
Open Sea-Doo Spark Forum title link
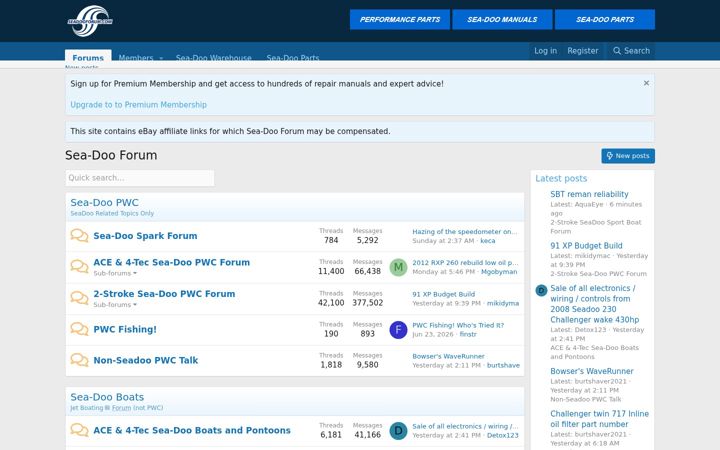coord(145,236)
